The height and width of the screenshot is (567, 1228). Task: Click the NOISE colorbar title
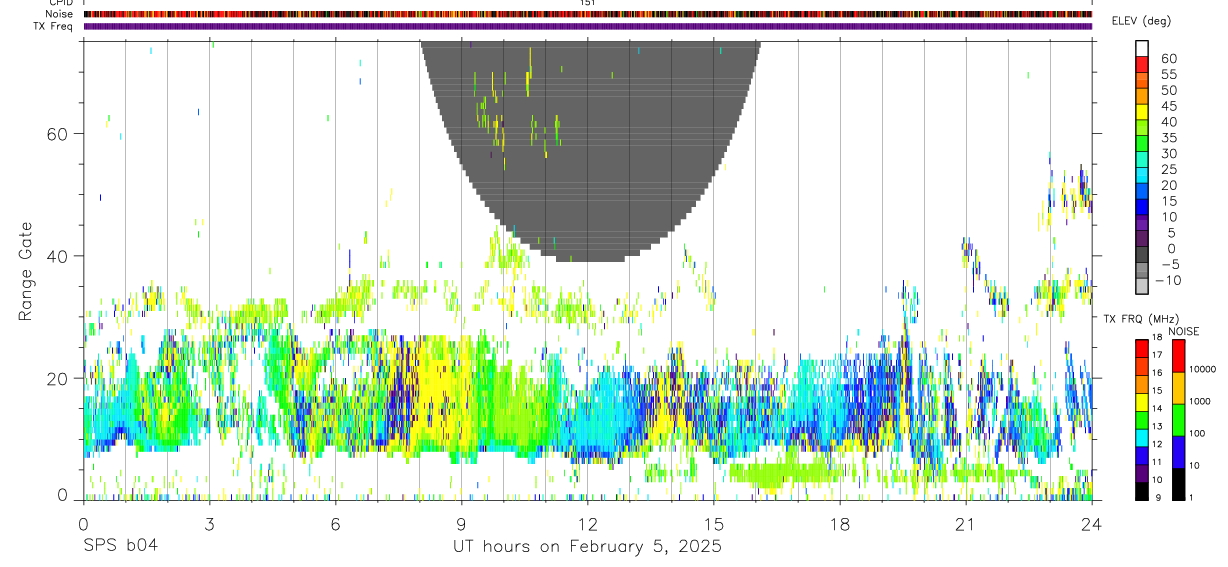1183,331
